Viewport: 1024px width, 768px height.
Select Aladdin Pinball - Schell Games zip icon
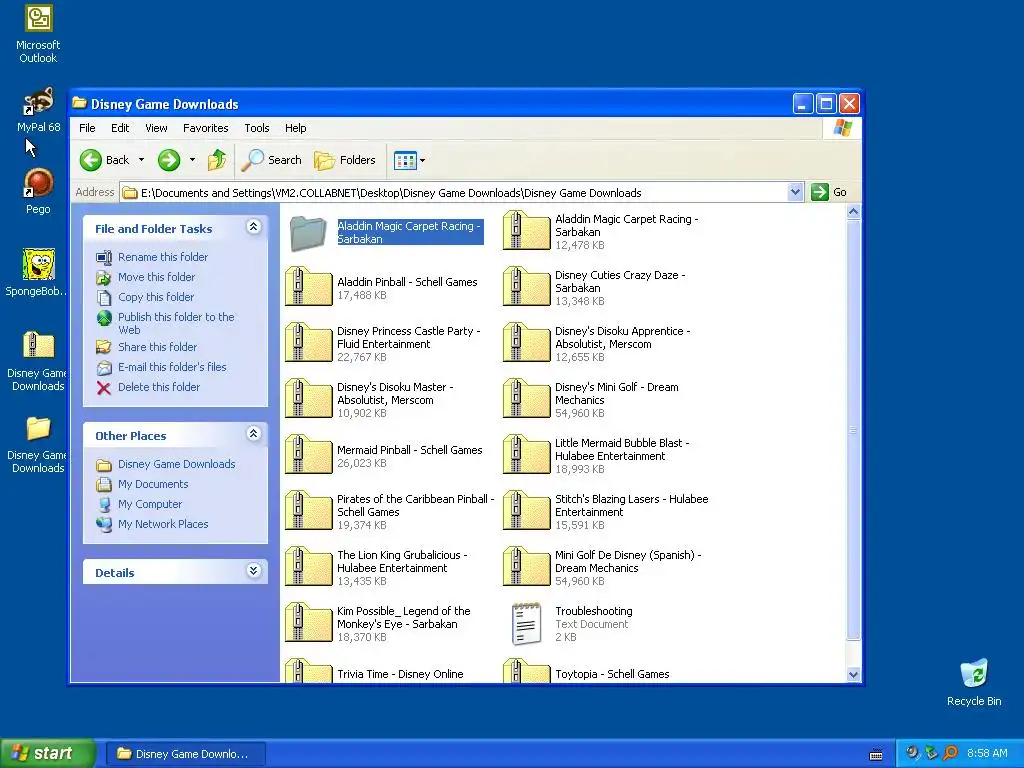click(309, 286)
